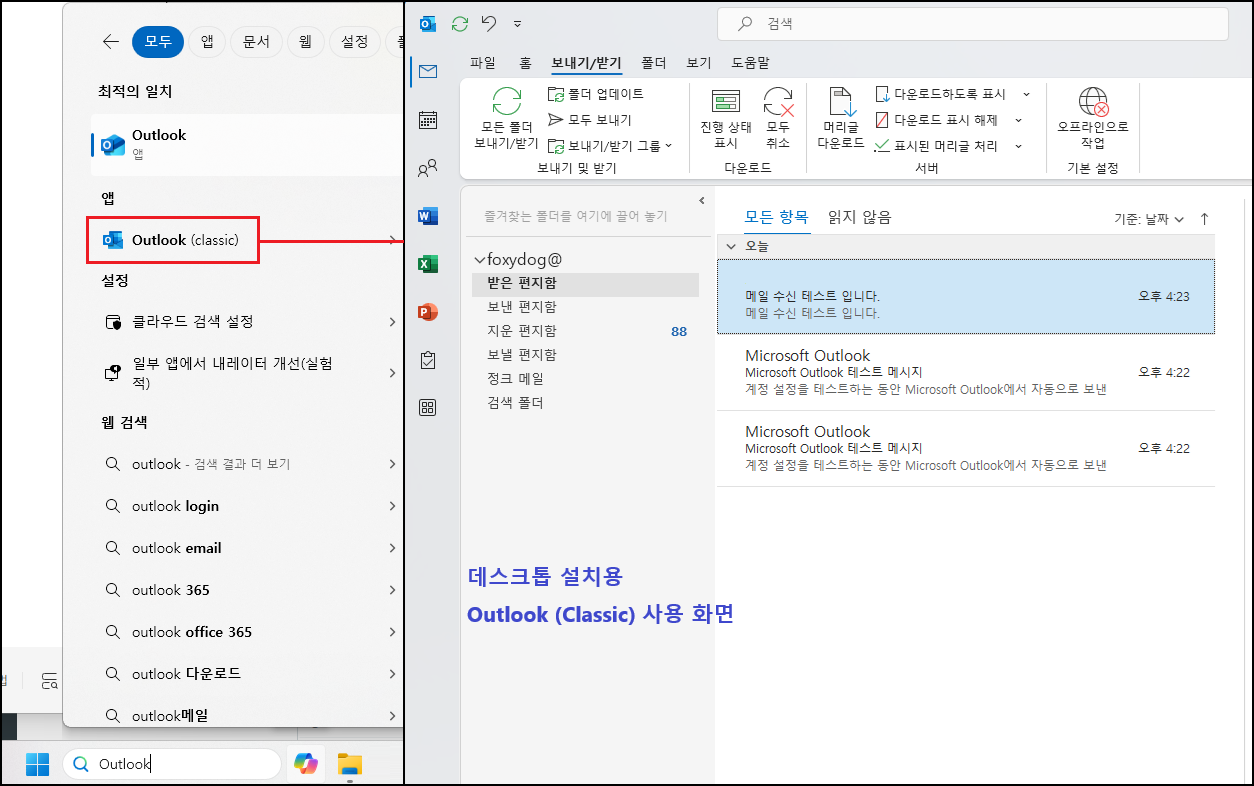Image resolution: width=1254 pixels, height=786 pixels.
Task: Toggle 오프라인으로 작업 mode
Action: click(x=1093, y=118)
